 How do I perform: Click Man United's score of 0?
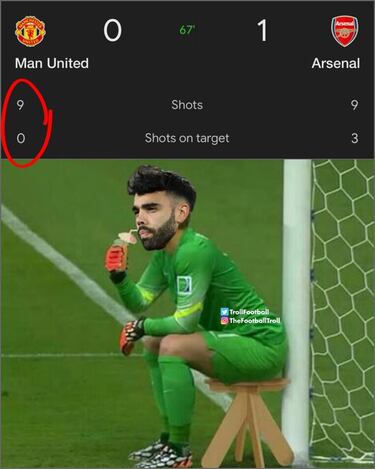pyautogui.click(x=112, y=31)
